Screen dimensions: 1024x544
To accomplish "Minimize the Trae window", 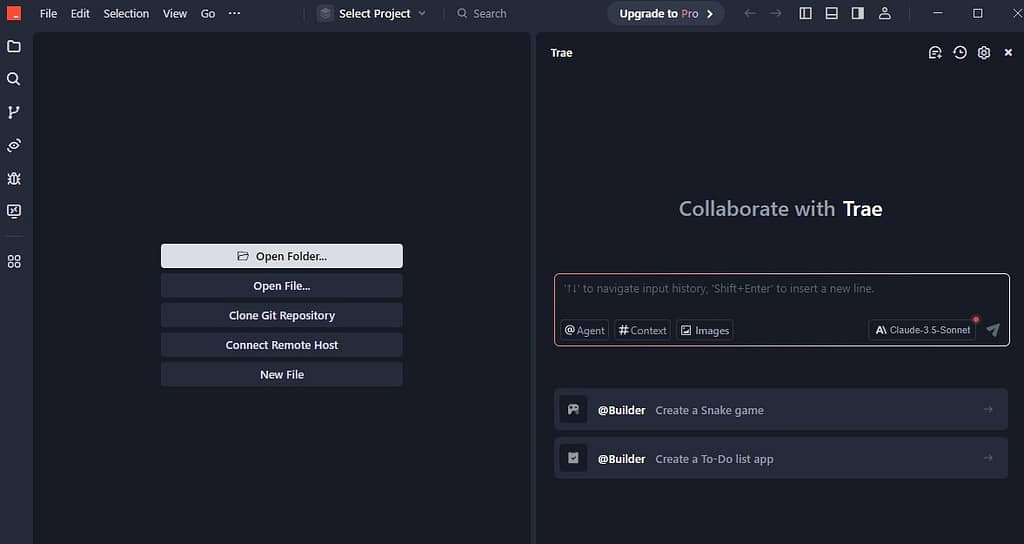I will pos(938,13).
